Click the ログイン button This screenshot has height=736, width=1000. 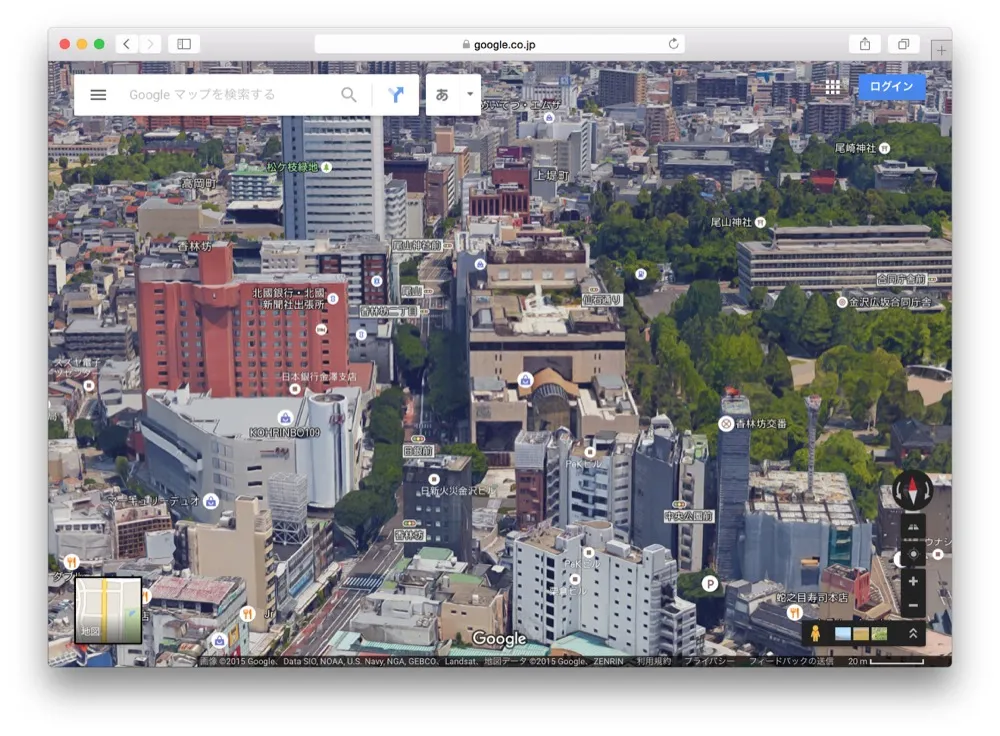(889, 87)
